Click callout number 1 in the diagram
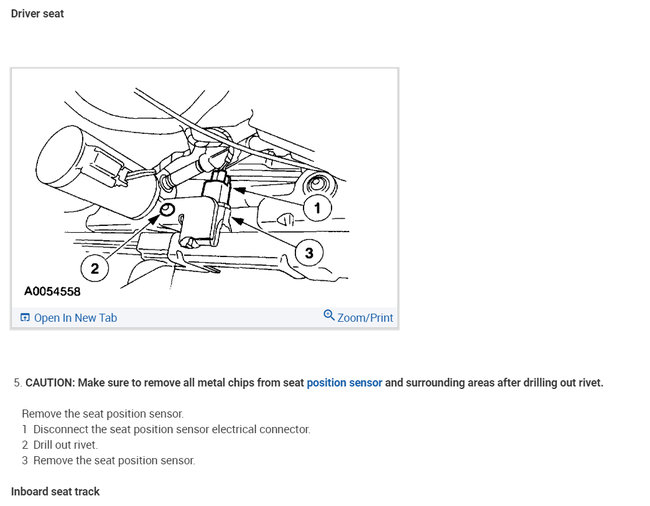 (x=317, y=208)
